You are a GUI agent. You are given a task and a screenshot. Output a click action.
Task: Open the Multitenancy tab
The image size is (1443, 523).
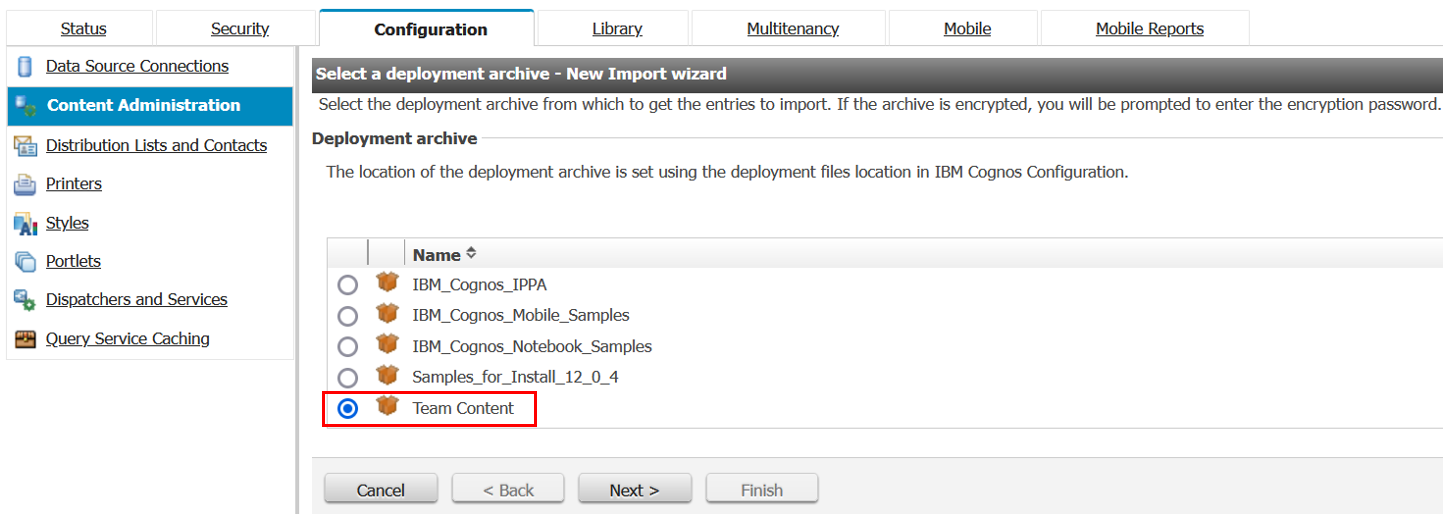(792, 29)
